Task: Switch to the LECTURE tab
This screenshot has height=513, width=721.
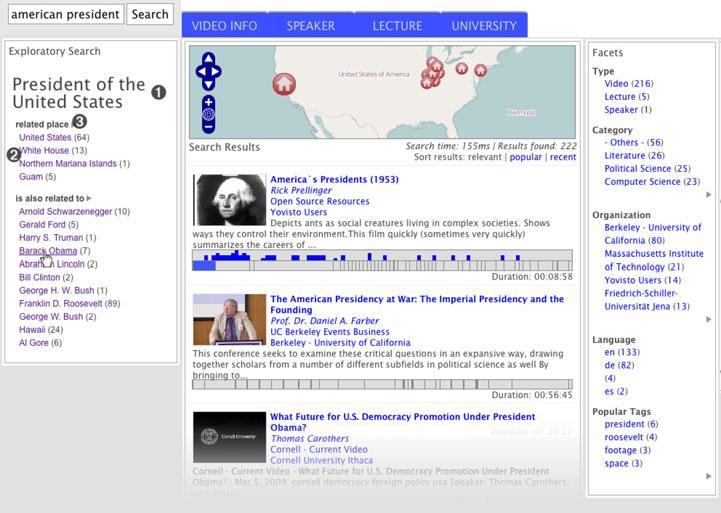Action: pyautogui.click(x=397, y=25)
